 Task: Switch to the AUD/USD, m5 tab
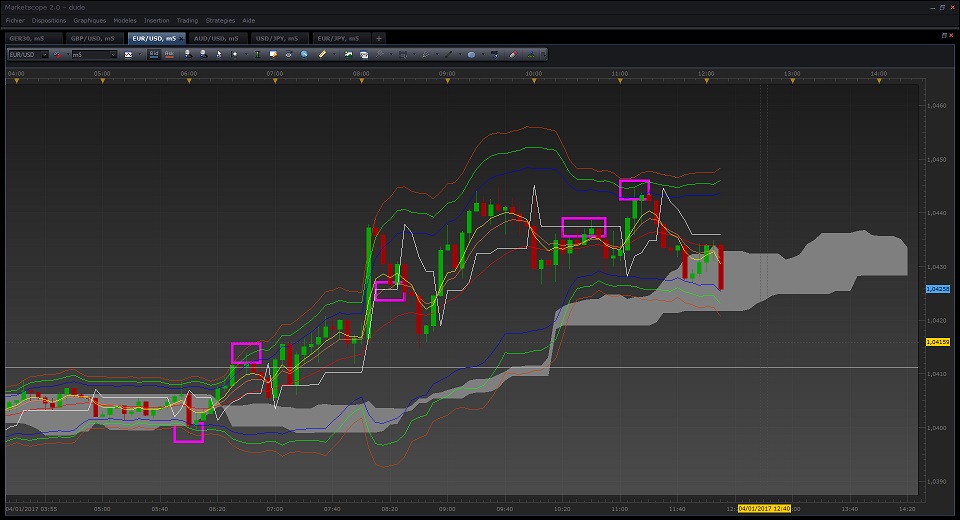coord(218,38)
